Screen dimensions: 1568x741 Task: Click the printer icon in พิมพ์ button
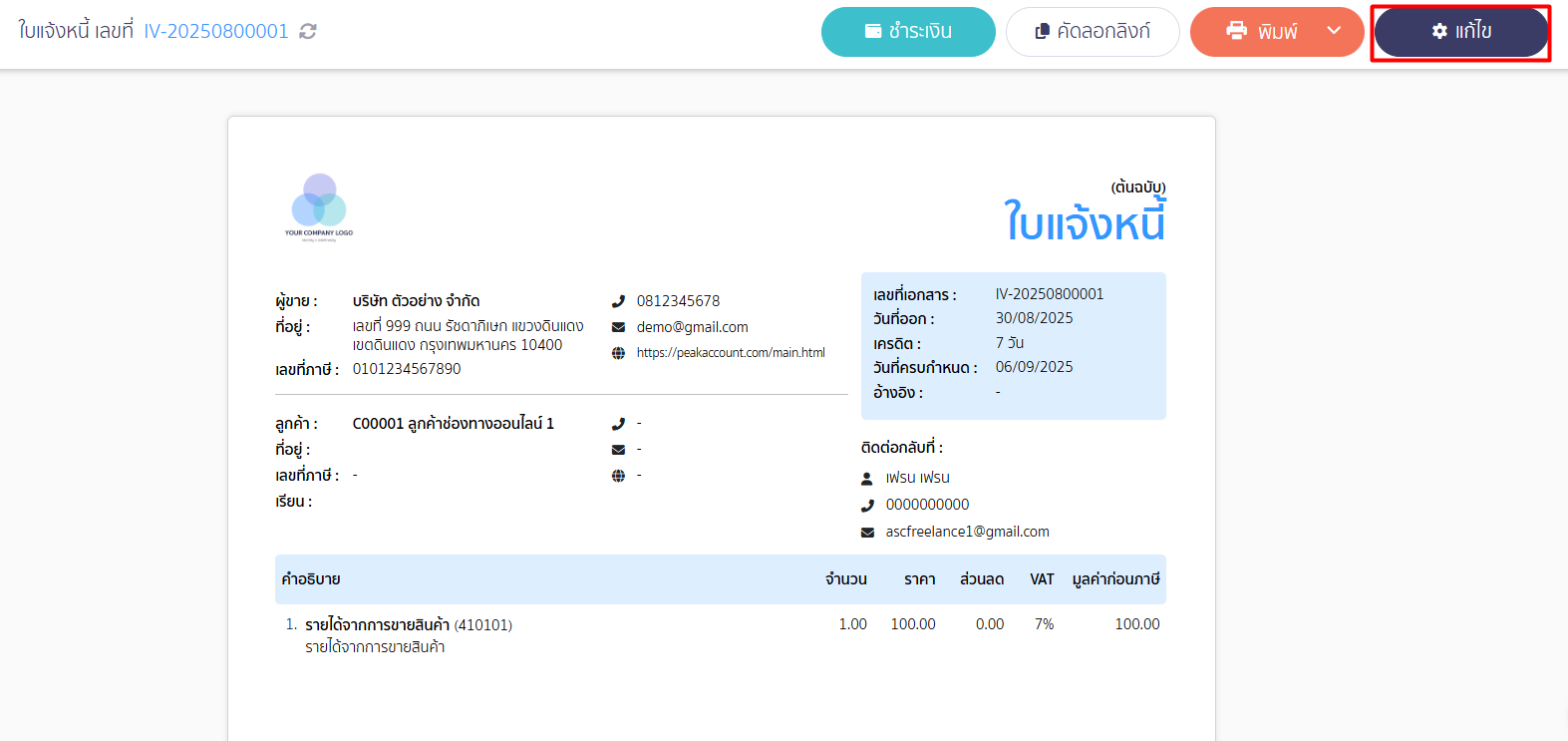pos(1237,31)
